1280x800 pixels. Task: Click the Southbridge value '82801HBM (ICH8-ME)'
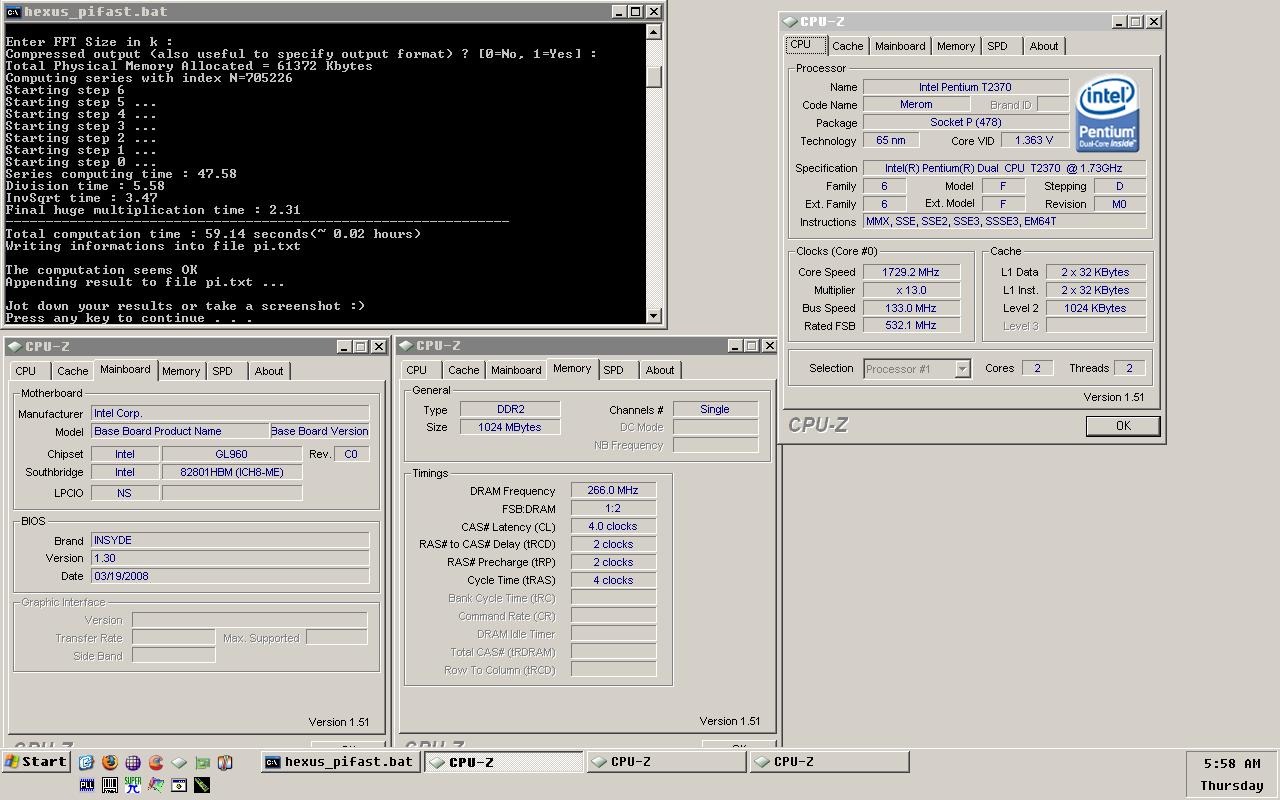pos(231,472)
